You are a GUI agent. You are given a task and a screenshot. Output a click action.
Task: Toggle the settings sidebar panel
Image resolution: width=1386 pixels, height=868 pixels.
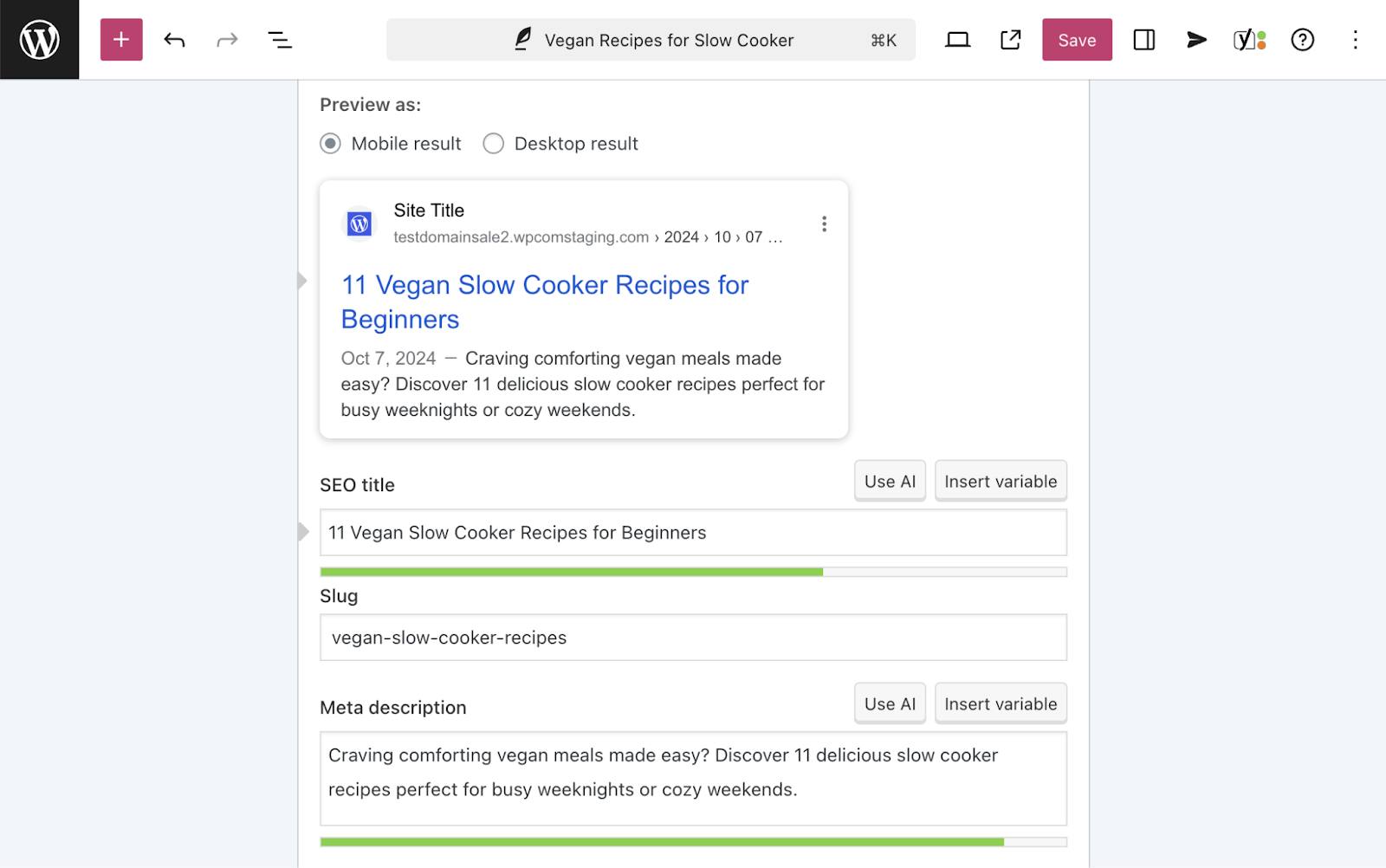click(x=1143, y=39)
